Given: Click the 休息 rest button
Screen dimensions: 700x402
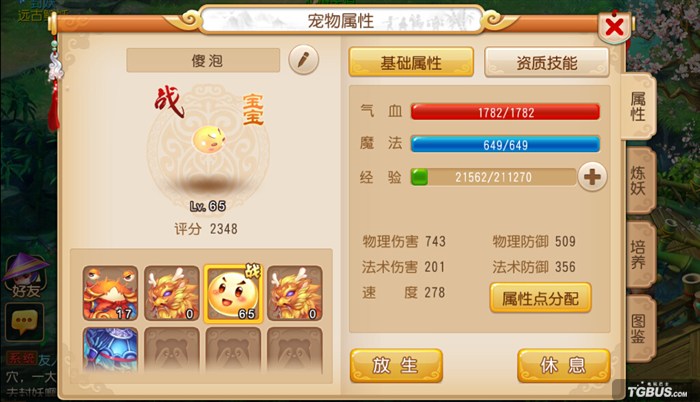Looking at the screenshot, I should point(563,365).
